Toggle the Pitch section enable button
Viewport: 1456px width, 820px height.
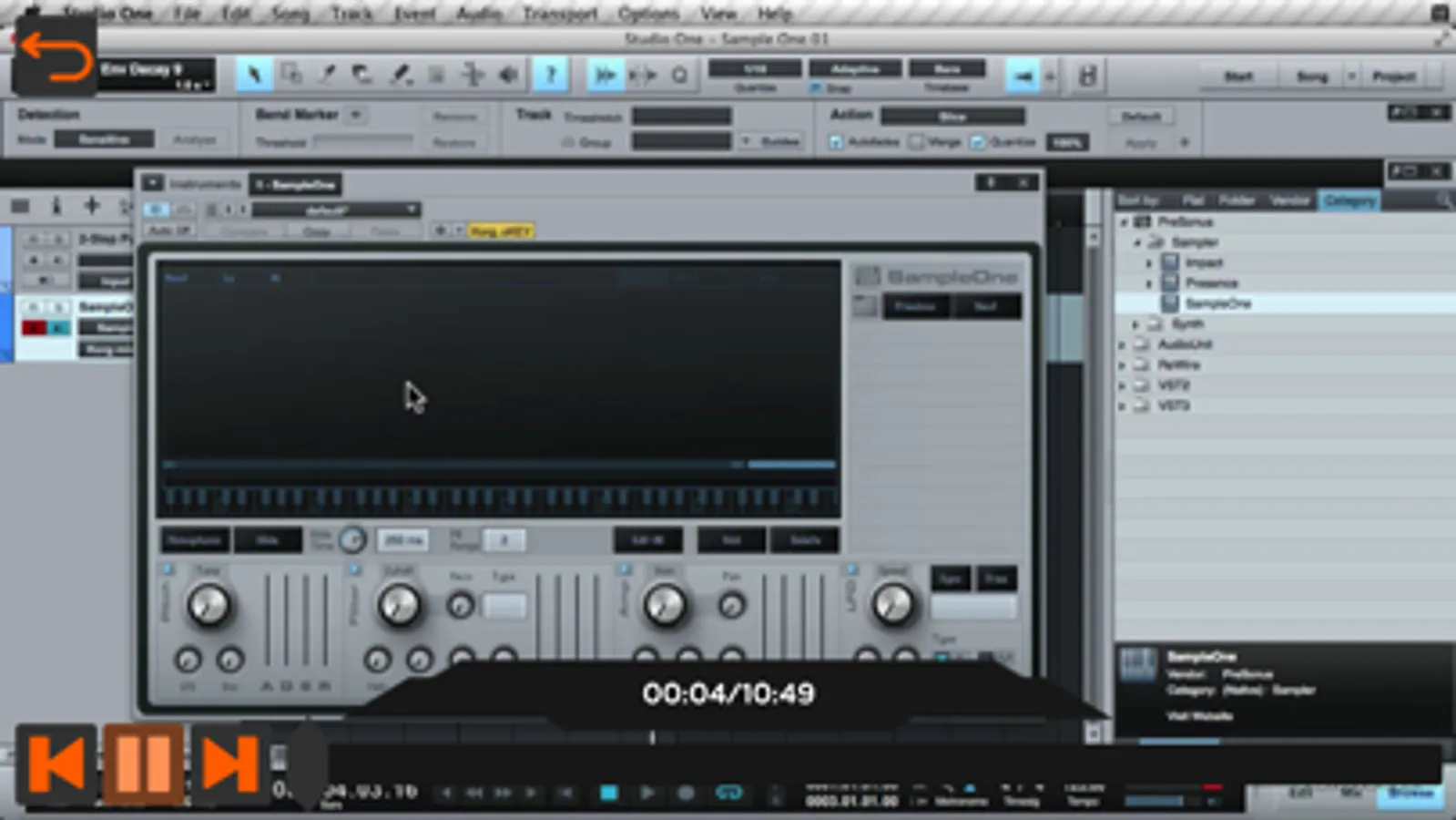point(168,569)
